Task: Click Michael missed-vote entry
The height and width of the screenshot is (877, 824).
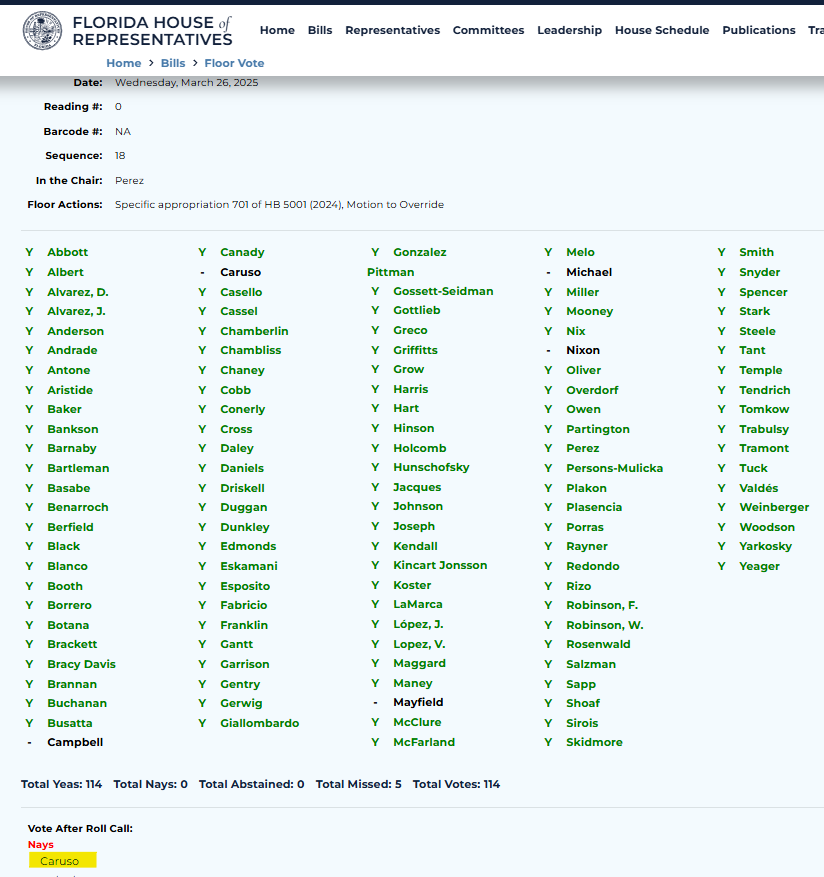Action: click(589, 272)
